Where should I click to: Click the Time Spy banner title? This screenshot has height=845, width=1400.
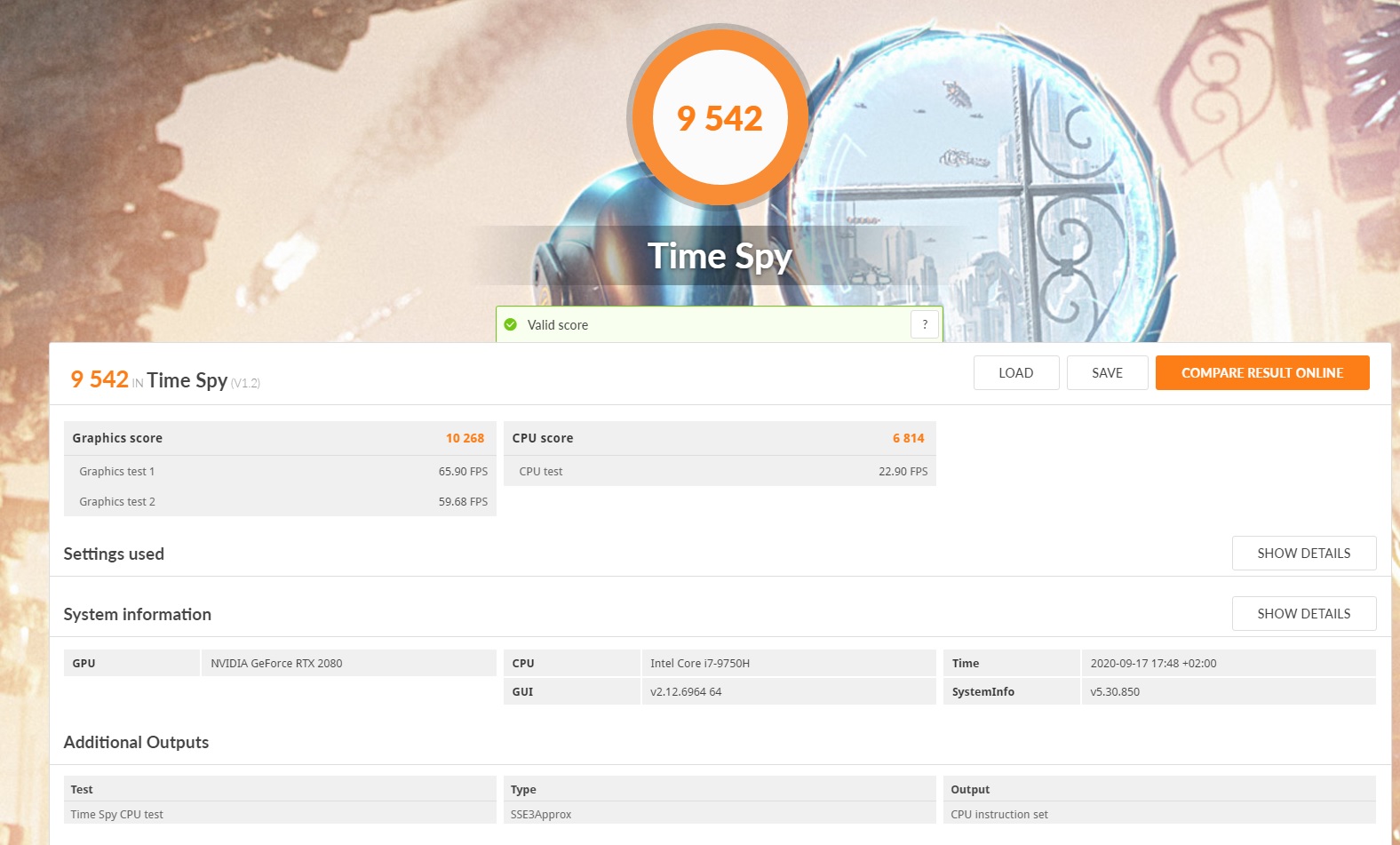[720, 257]
